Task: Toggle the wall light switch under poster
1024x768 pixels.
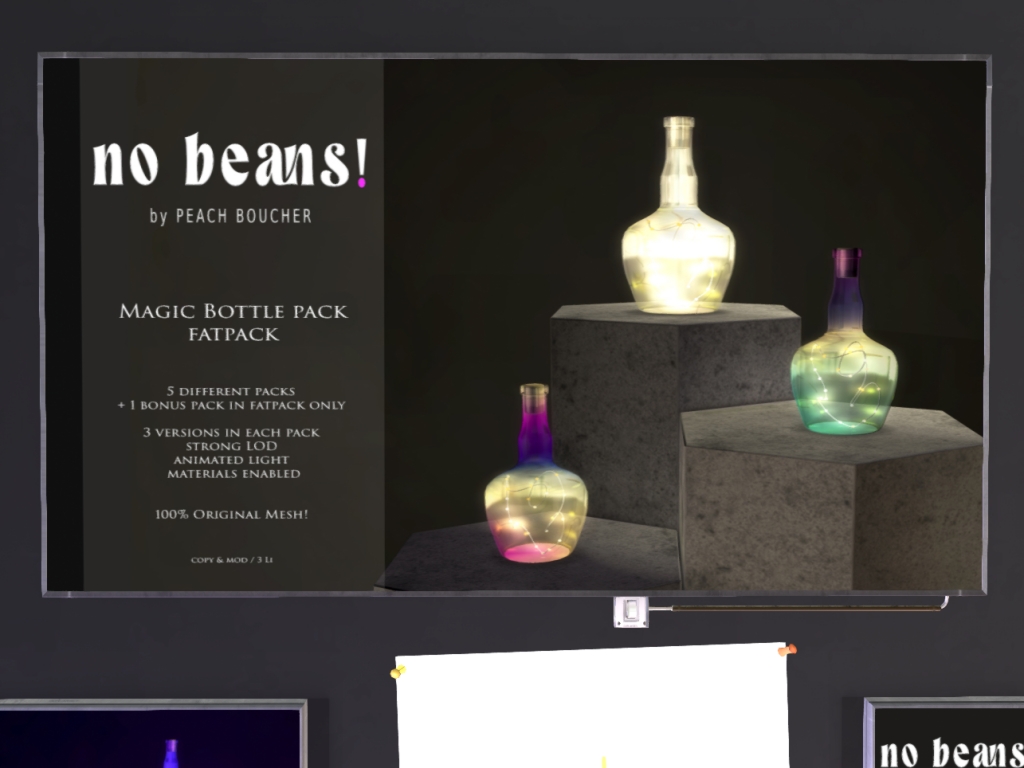Action: (x=631, y=611)
